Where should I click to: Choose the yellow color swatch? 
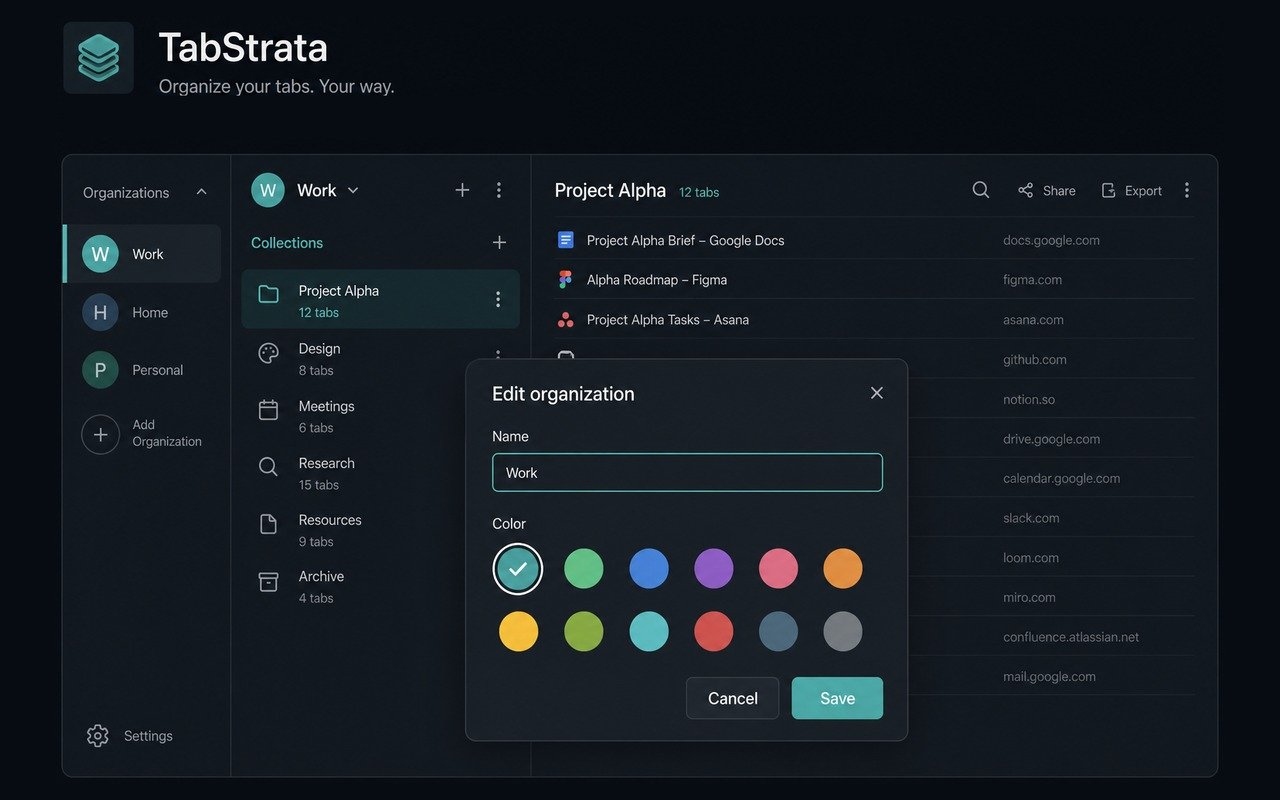[518, 632]
